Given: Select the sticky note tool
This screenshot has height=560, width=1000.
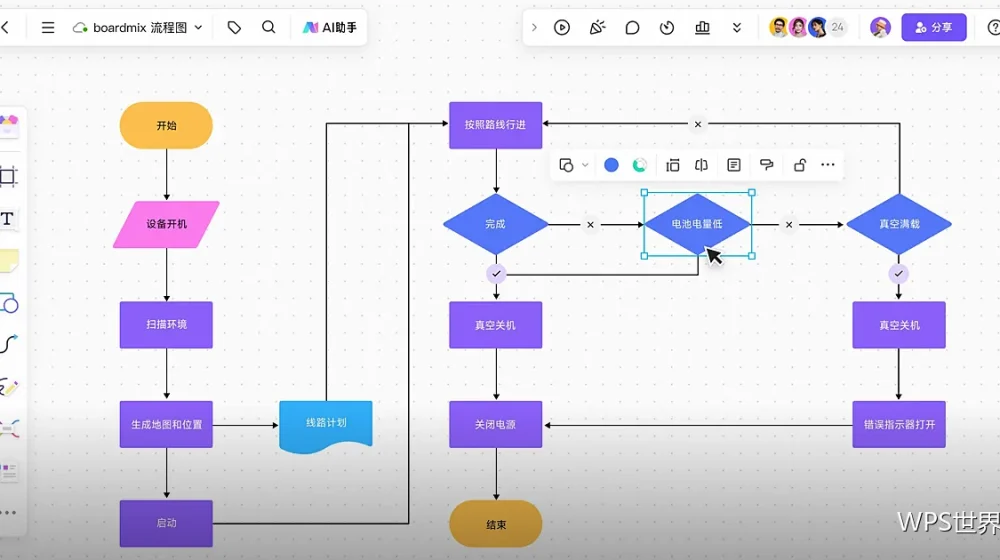Looking at the screenshot, I should point(9,261).
